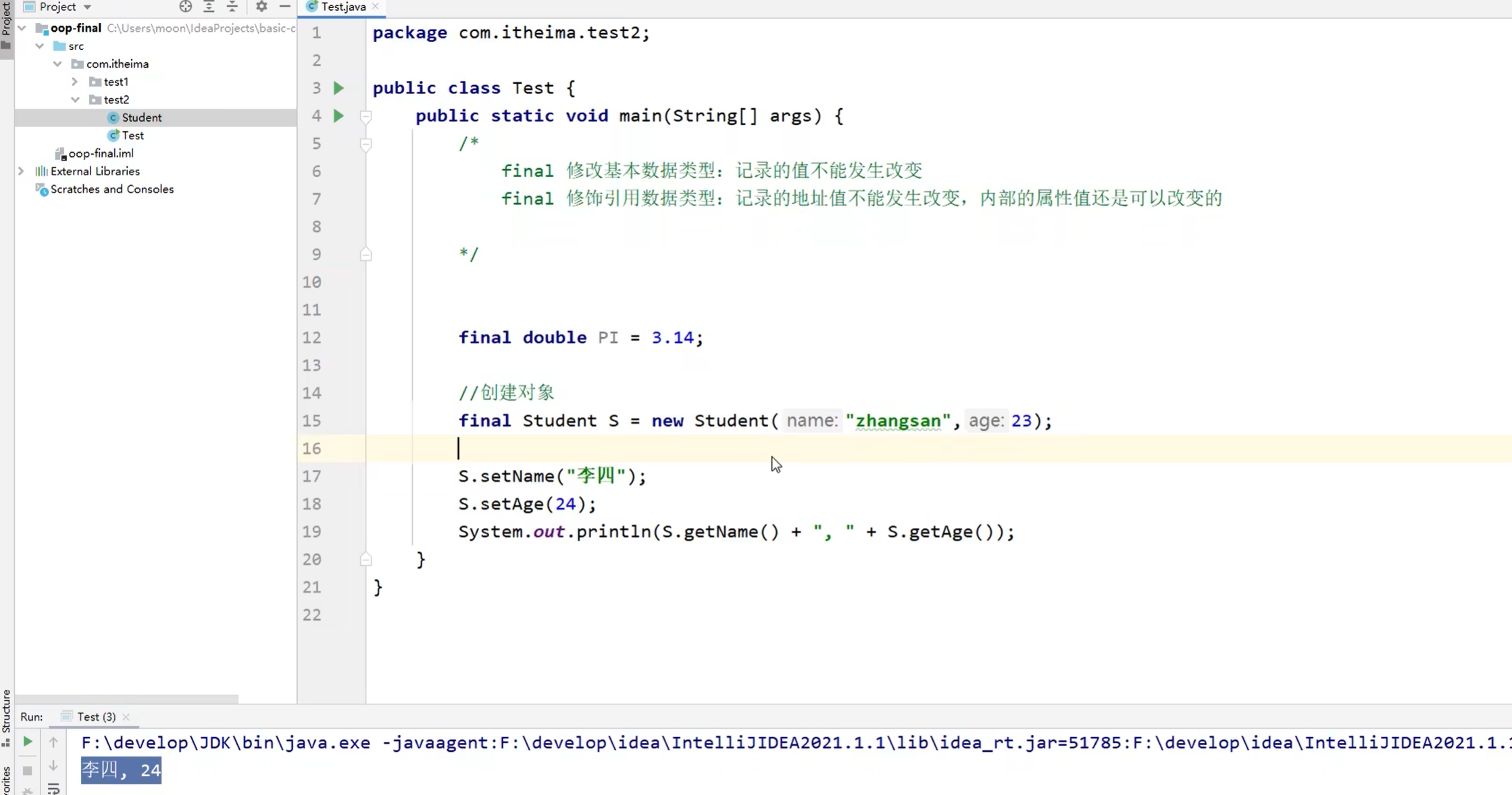Switch to the Test (3) run tab
This screenshot has width=1512, height=795.
[95, 716]
